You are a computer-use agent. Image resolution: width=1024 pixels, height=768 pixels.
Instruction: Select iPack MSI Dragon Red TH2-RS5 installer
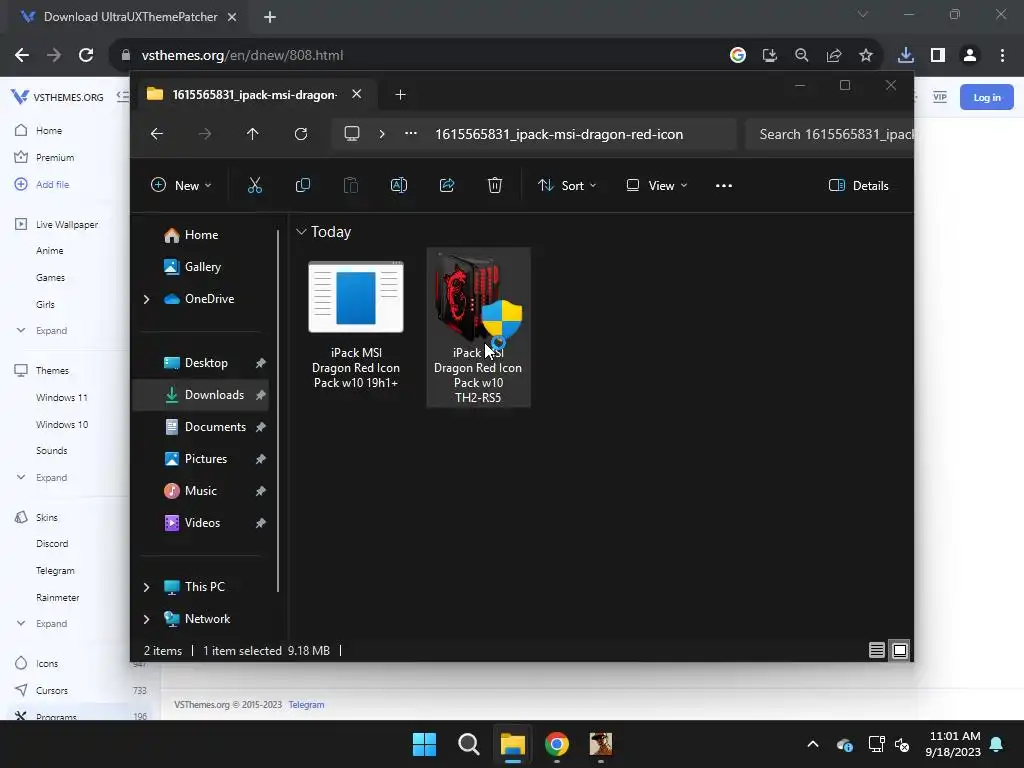[x=479, y=327]
